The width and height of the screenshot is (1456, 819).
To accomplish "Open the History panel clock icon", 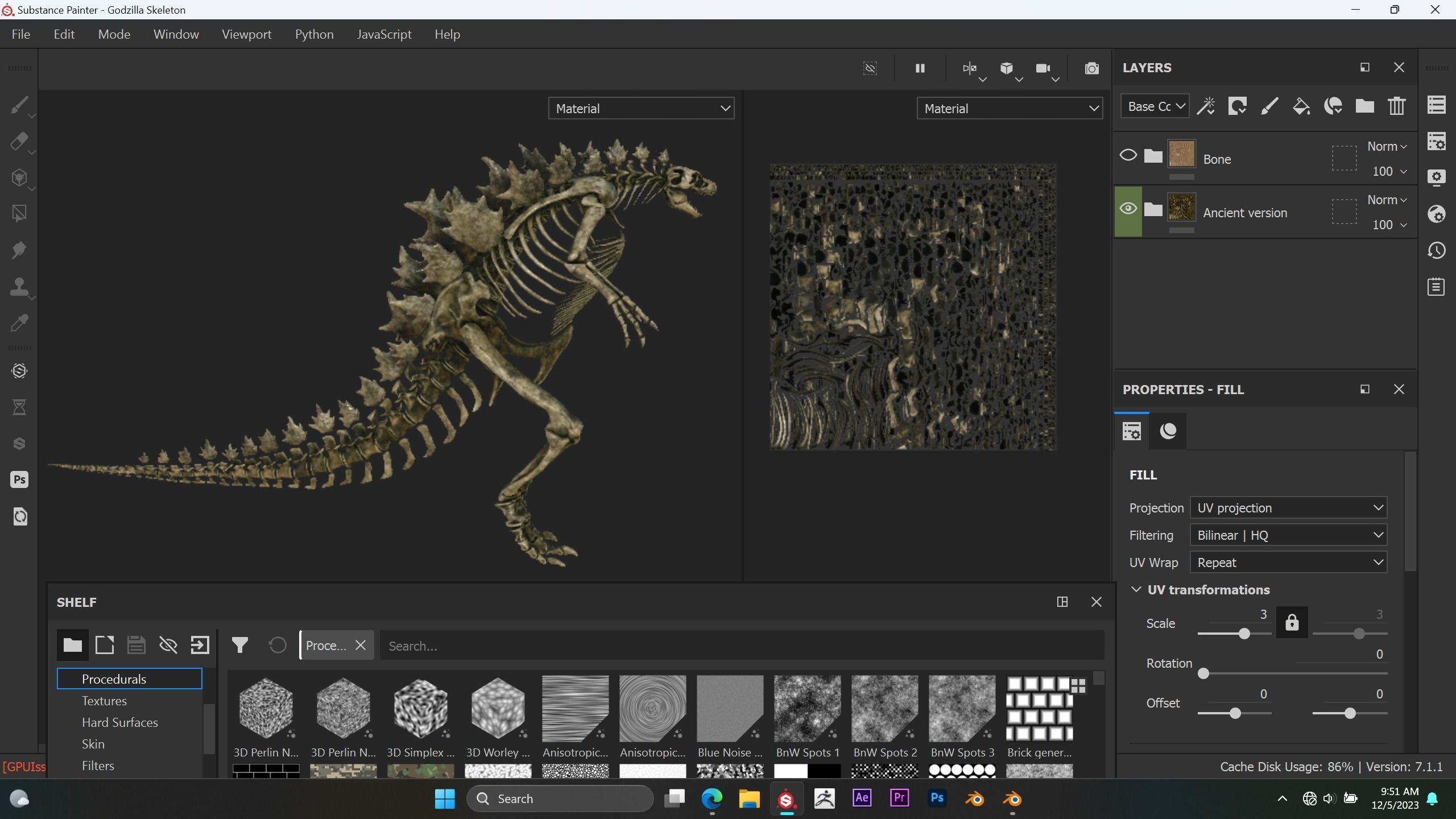I will point(1437,250).
